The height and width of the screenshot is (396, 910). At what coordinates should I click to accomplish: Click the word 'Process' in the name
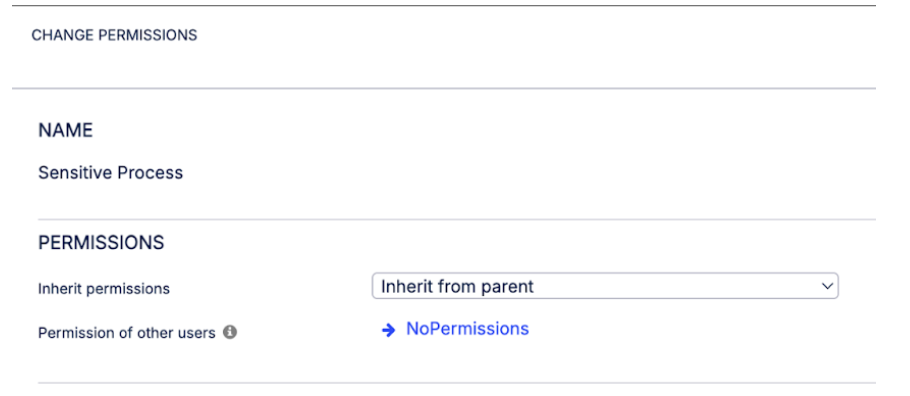(150, 172)
